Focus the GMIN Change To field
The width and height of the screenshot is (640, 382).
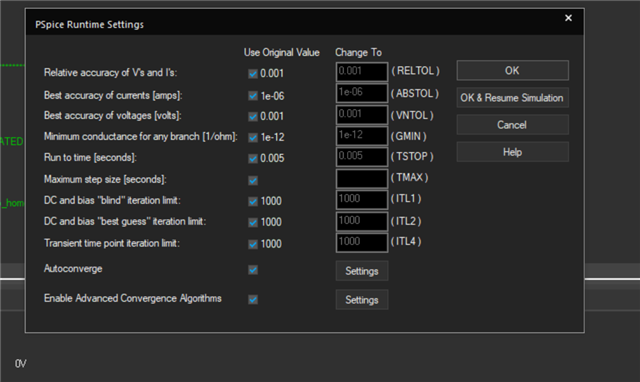coord(362,136)
